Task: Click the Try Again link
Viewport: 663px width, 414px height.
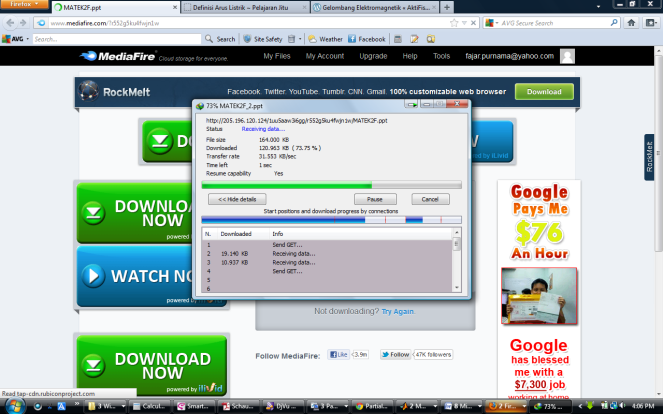Action: 397,312
